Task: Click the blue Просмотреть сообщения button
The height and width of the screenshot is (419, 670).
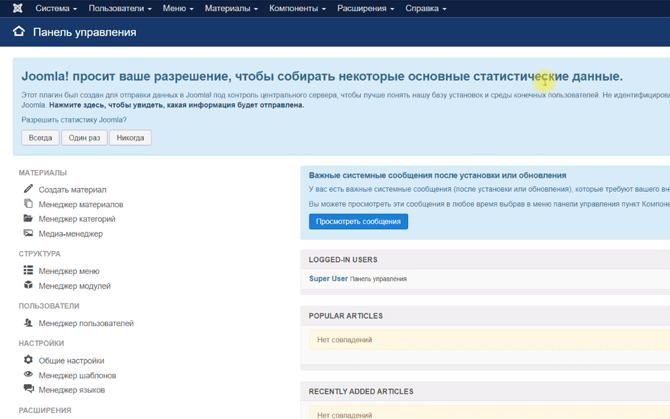Action: 358,222
